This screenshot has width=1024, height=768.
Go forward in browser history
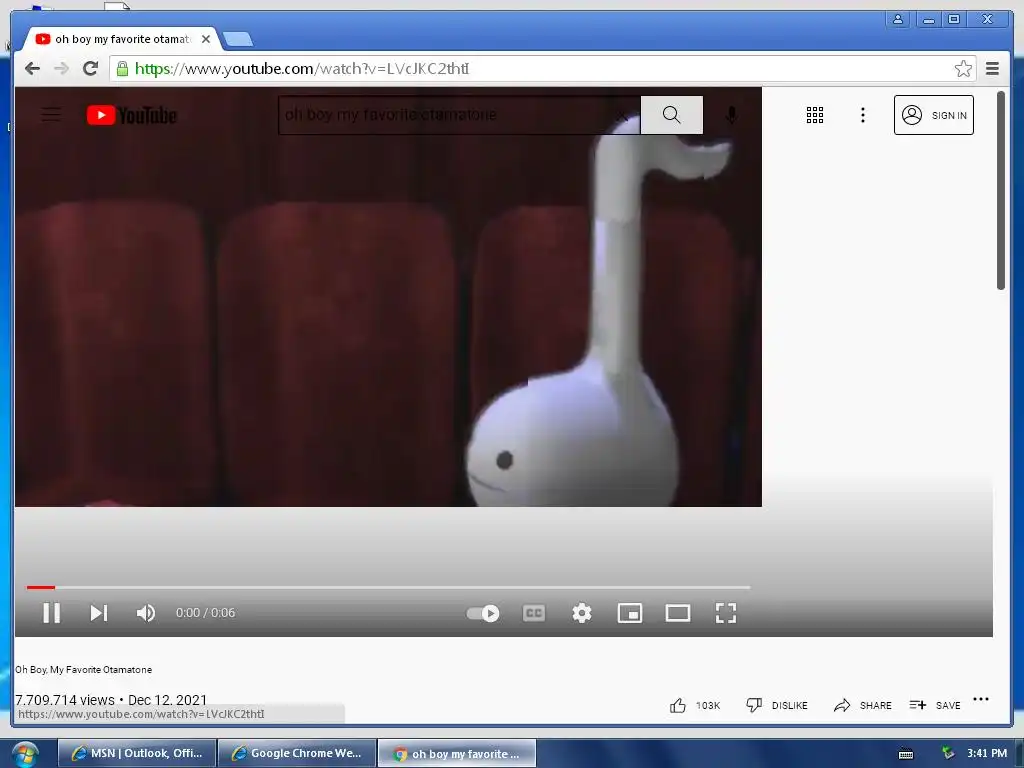tap(61, 69)
